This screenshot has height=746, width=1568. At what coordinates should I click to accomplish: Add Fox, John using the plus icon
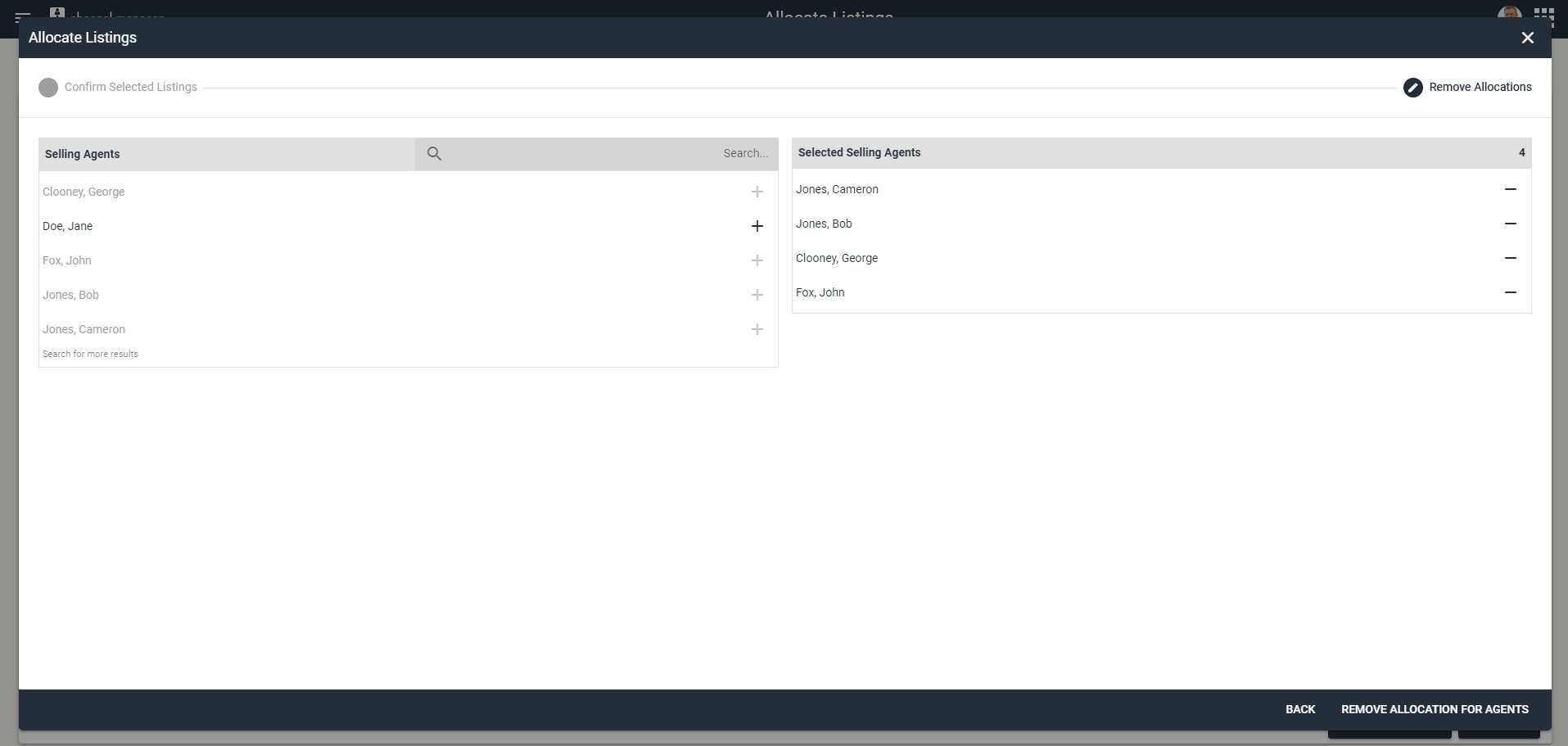click(x=757, y=260)
